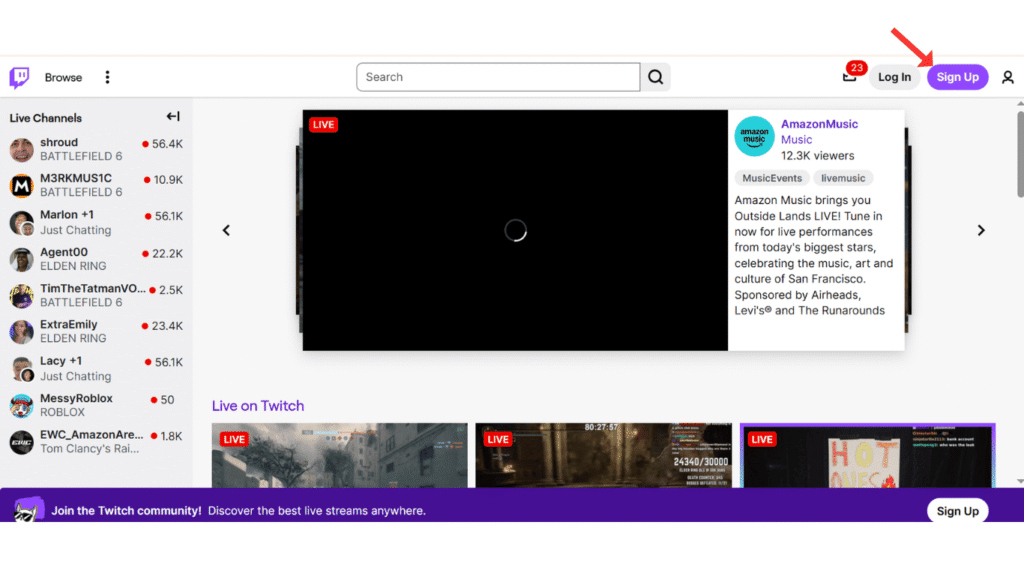Open the Browse menu
Image resolution: width=1024 pixels, height=576 pixels.
(x=63, y=76)
